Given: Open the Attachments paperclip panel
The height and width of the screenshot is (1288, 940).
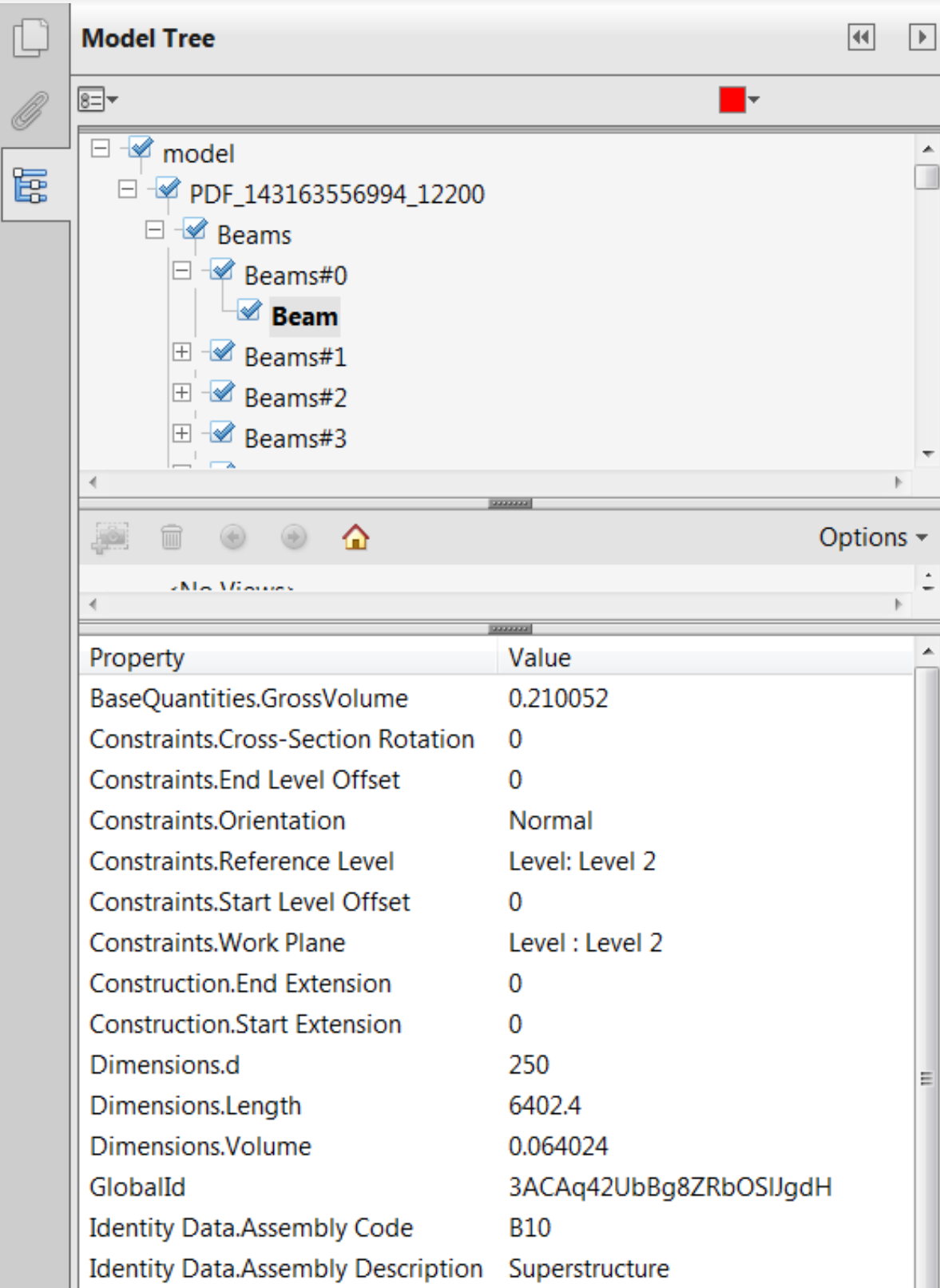Looking at the screenshot, I should (30, 110).
